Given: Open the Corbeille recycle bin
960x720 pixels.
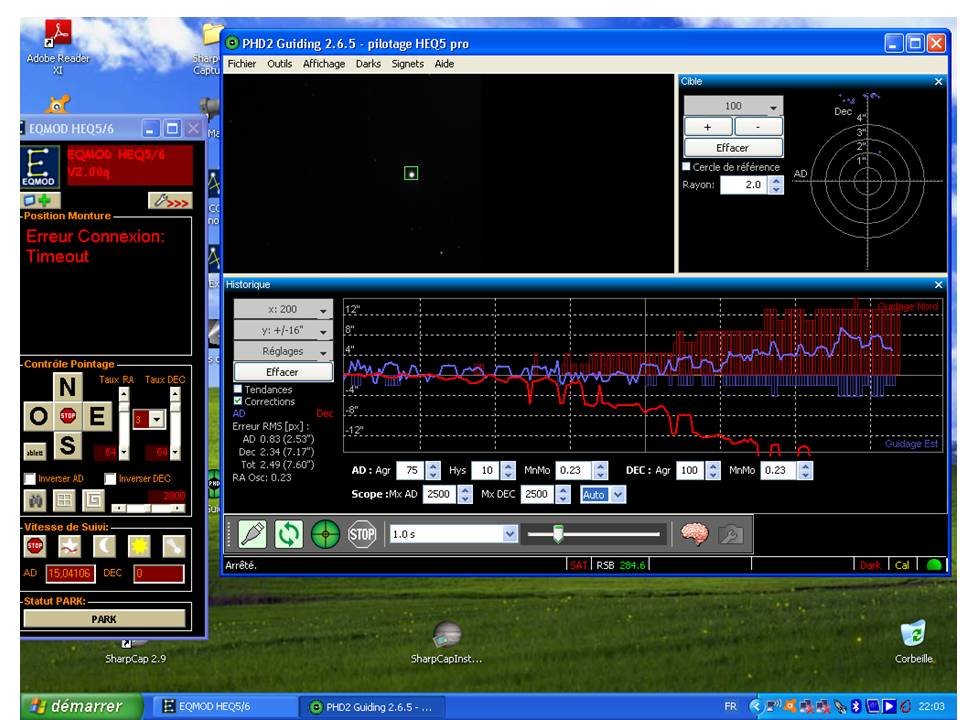Looking at the screenshot, I should pyautogui.click(x=913, y=642).
